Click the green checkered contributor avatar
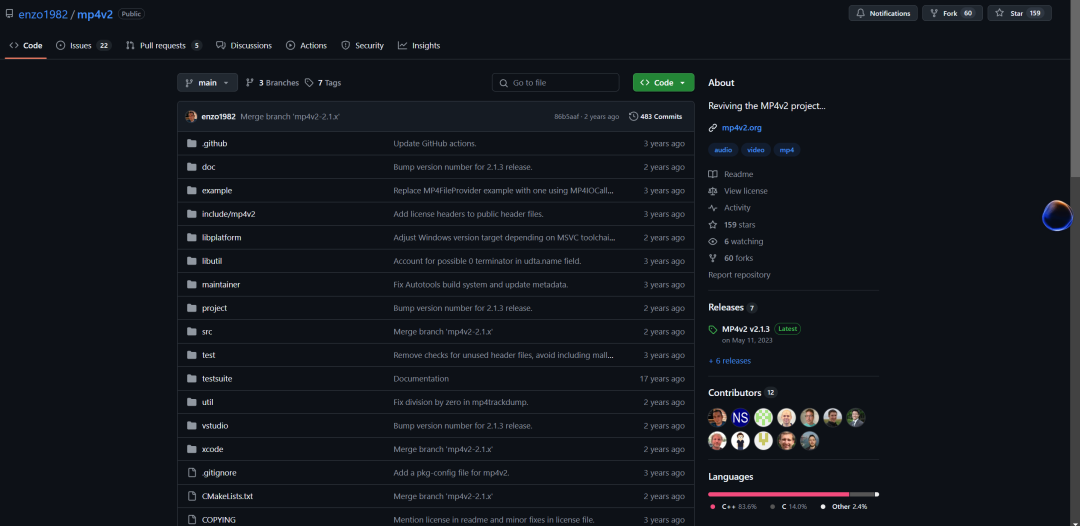The image size is (1080, 526). click(763, 417)
